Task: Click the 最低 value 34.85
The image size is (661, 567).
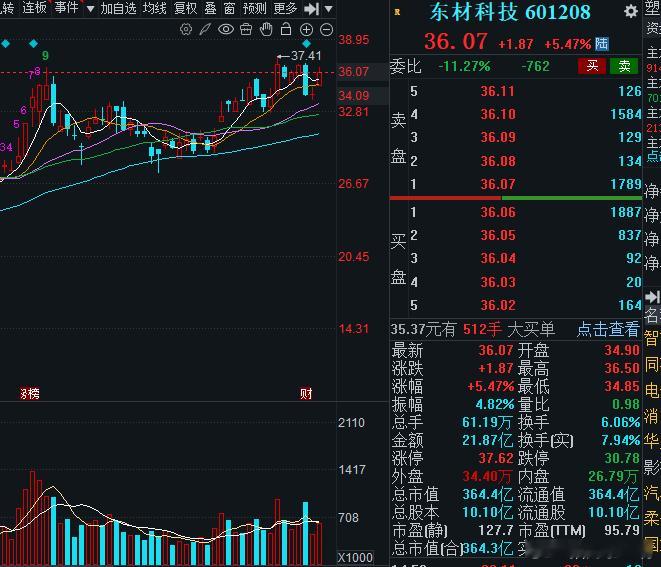Action: pyautogui.click(x=622, y=386)
